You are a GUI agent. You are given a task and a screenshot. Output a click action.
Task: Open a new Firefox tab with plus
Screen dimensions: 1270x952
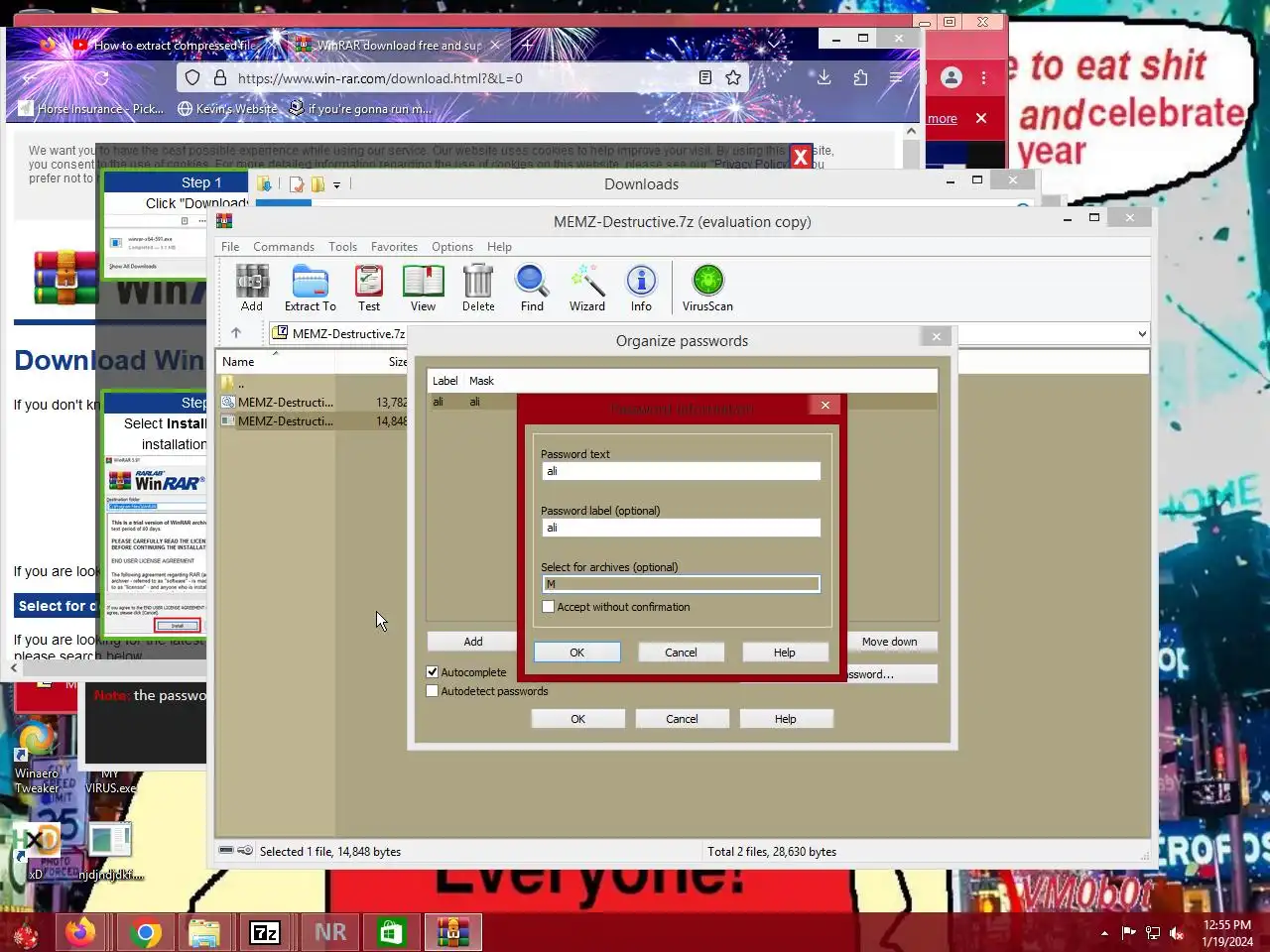tap(528, 45)
